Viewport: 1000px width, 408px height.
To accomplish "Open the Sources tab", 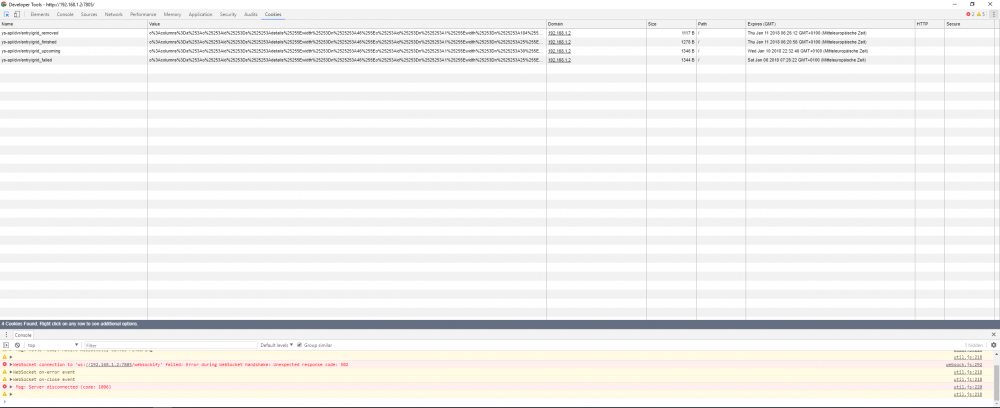I will [x=89, y=14].
